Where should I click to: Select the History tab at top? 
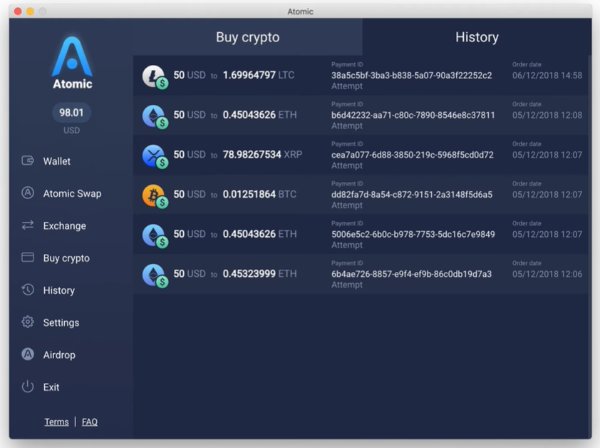coord(476,37)
